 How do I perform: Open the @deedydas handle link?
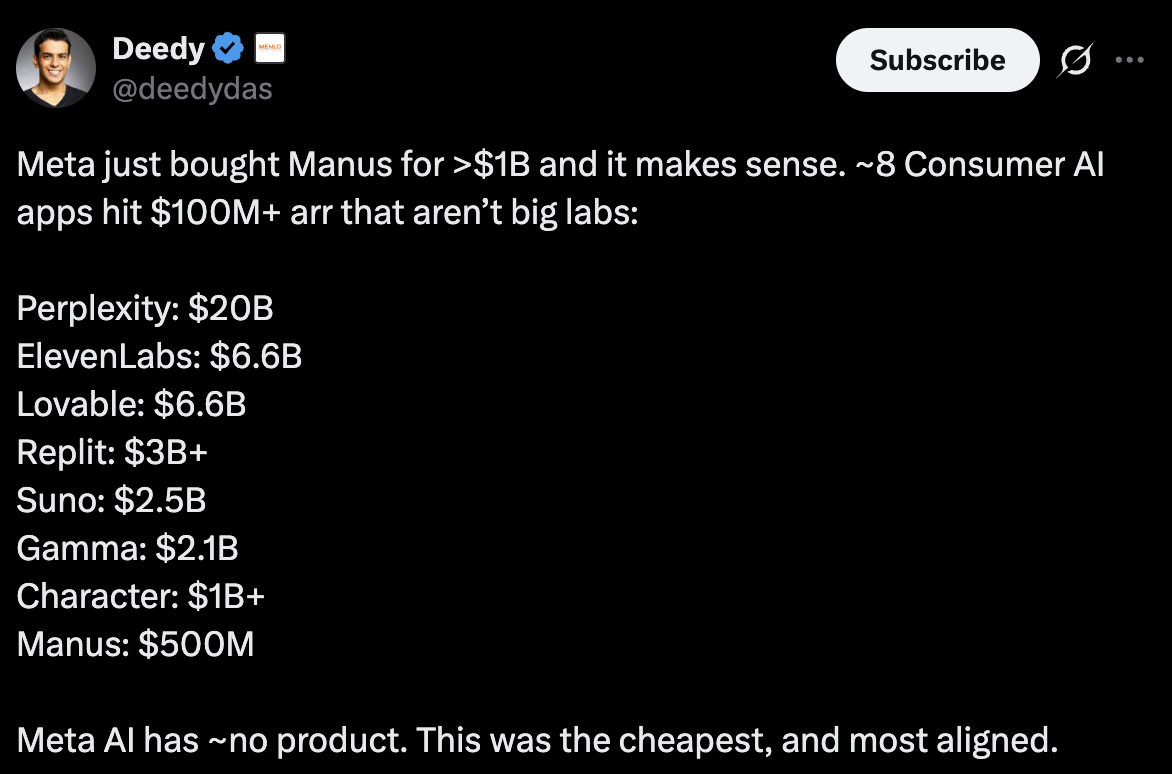pyautogui.click(x=192, y=89)
